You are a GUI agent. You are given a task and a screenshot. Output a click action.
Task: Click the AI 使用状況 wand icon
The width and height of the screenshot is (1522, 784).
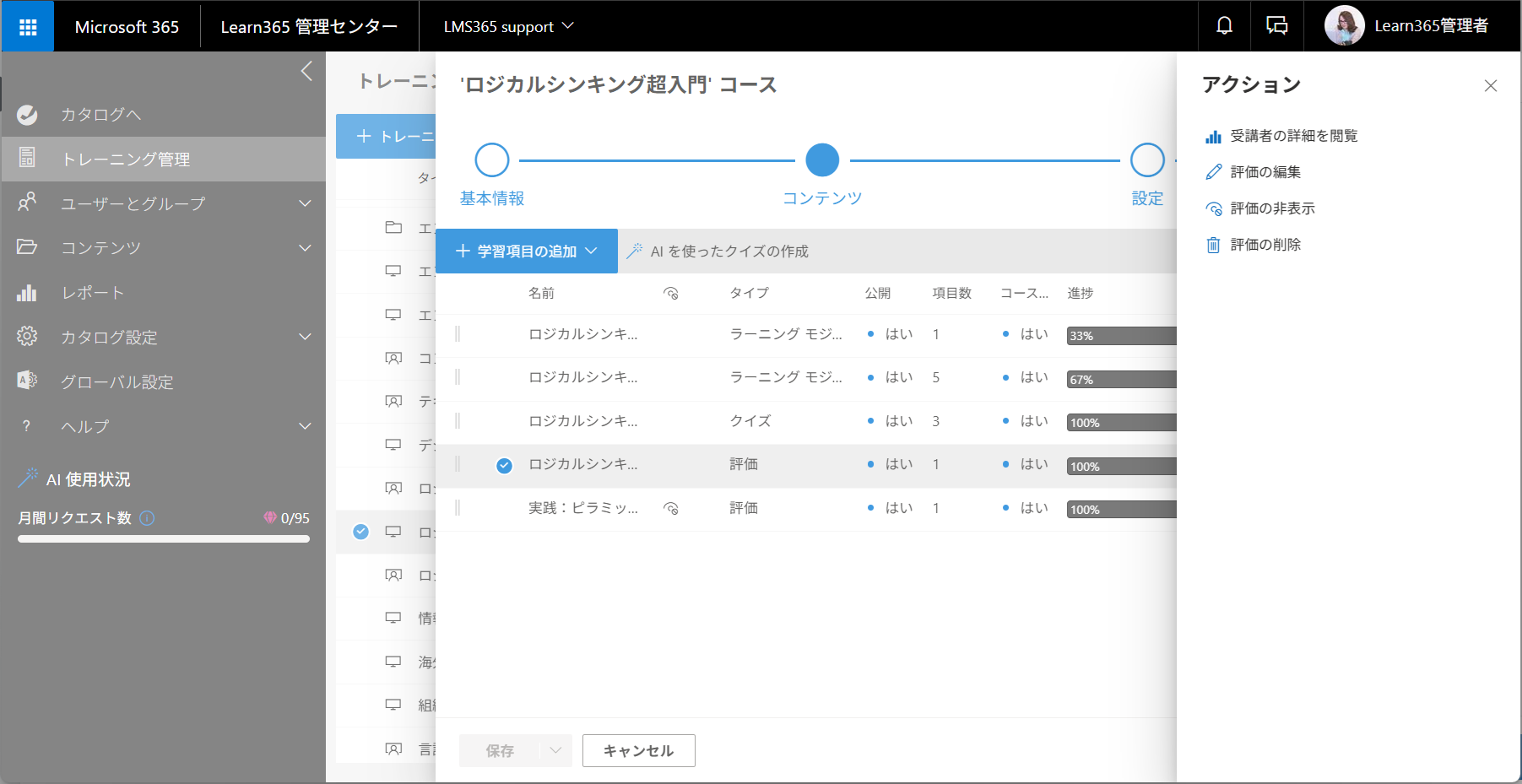coord(28,478)
